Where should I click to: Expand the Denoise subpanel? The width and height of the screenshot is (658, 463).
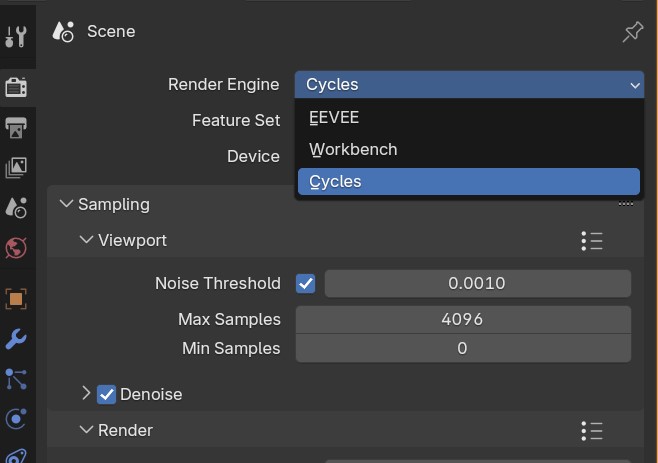(x=86, y=394)
